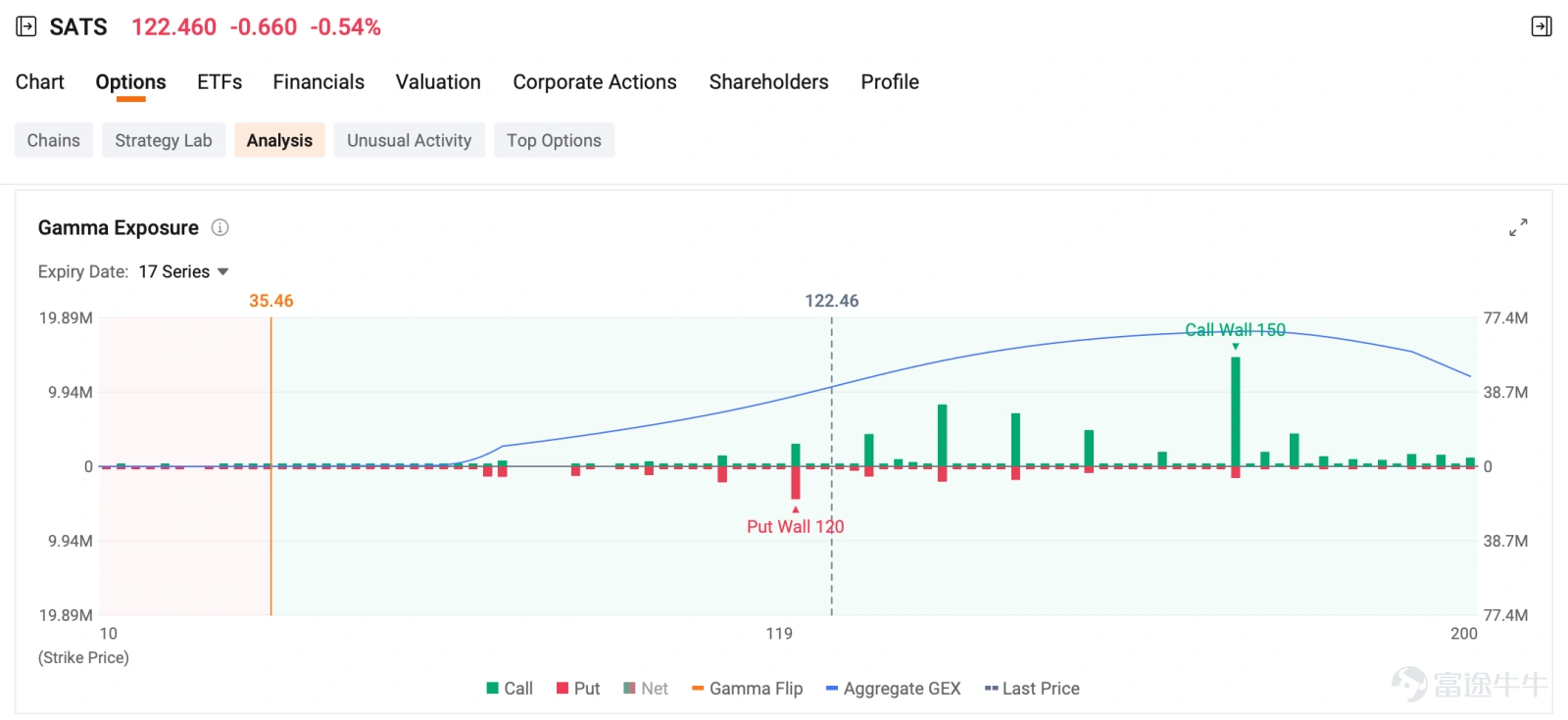
Task: Click the Put Wall 120 marker
Action: pyautogui.click(x=795, y=526)
